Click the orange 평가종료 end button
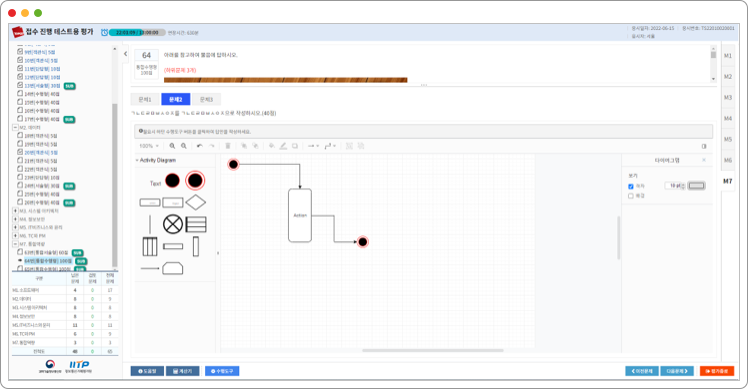748x389 pixels. point(717,371)
